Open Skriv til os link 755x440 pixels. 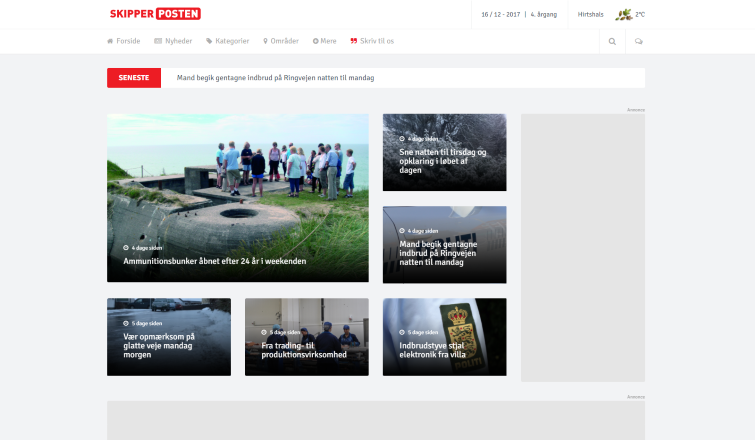(377, 41)
